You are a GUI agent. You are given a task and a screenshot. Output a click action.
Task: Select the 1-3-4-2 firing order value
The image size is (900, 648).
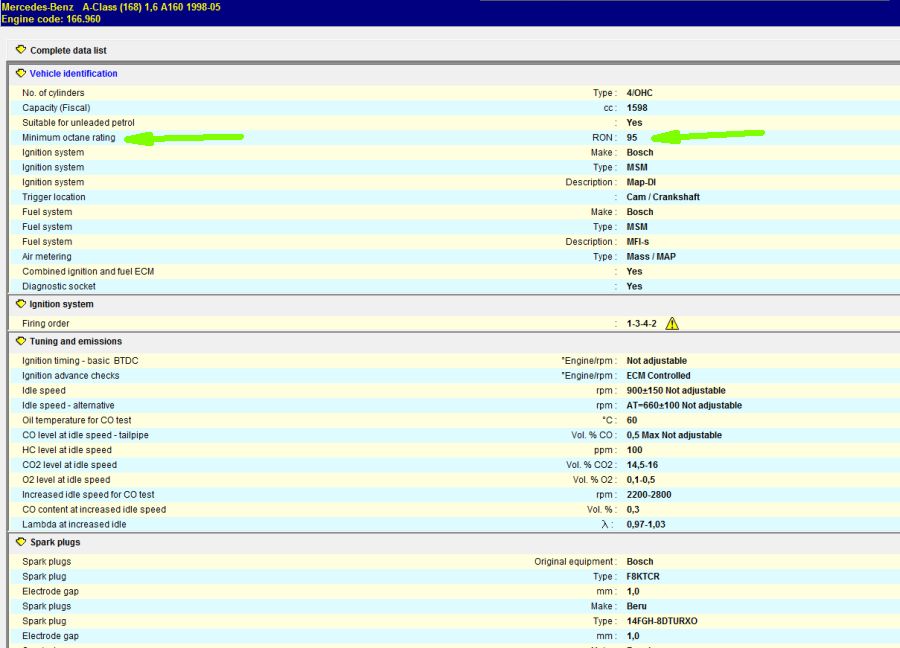(x=642, y=324)
